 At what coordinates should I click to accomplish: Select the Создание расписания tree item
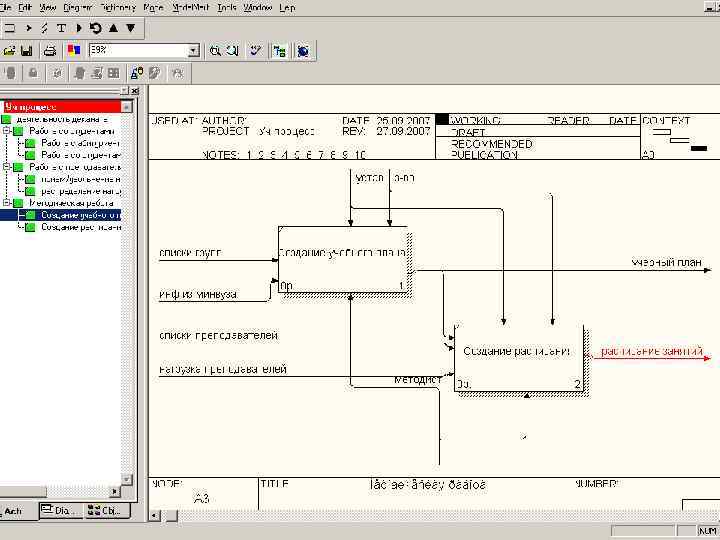(80, 227)
